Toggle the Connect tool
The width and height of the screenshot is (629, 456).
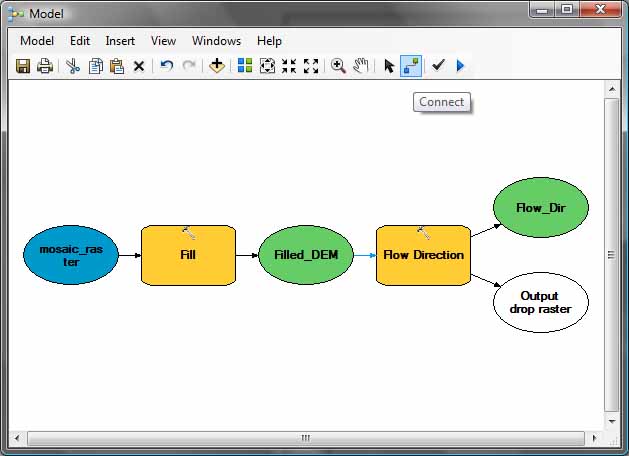coord(410,66)
